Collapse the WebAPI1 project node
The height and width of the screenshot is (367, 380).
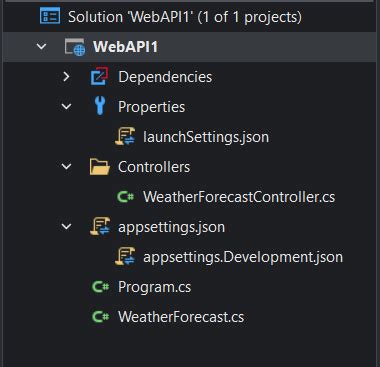click(x=41, y=46)
